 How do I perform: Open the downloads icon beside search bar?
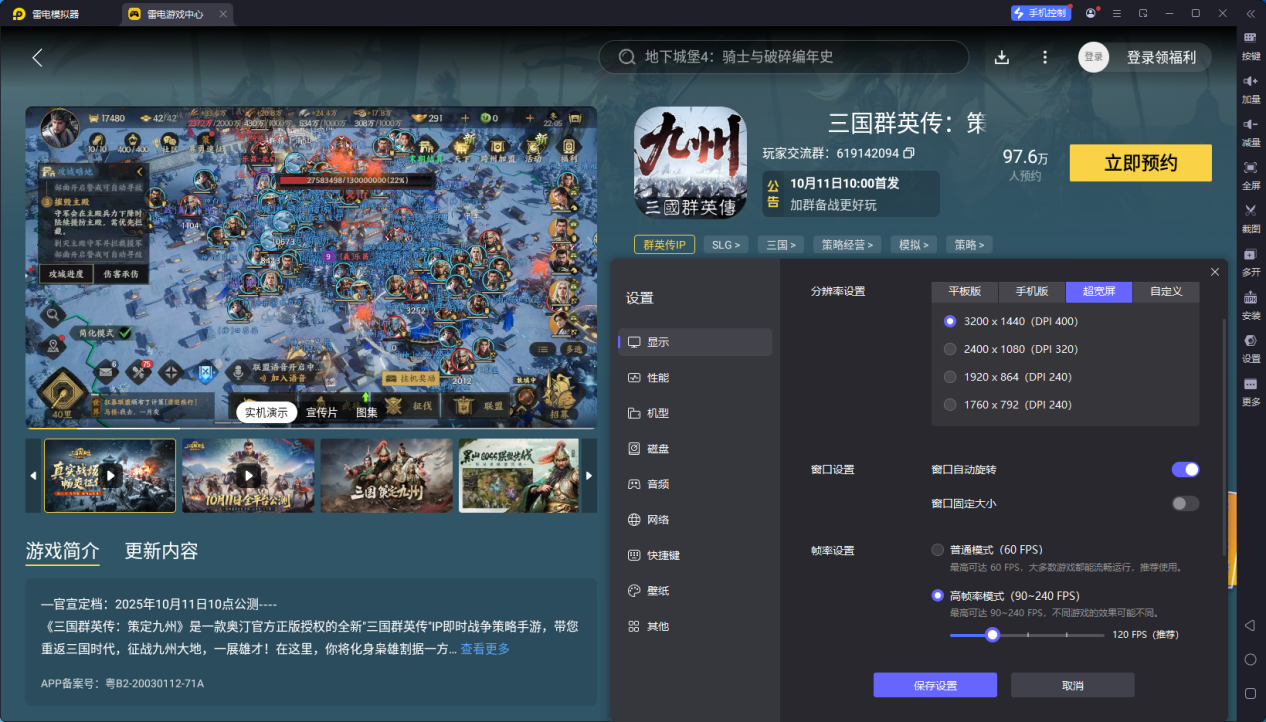click(1002, 57)
